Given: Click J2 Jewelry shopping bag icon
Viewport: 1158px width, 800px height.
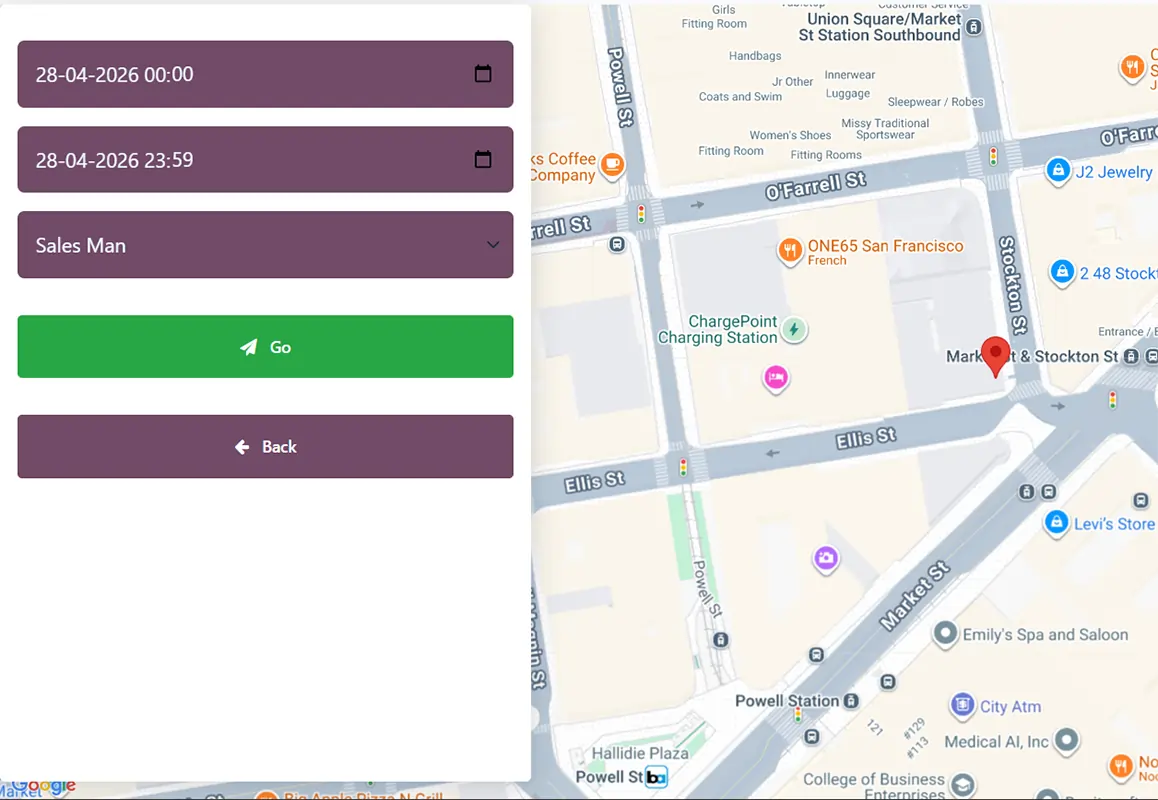Looking at the screenshot, I should (x=1058, y=171).
